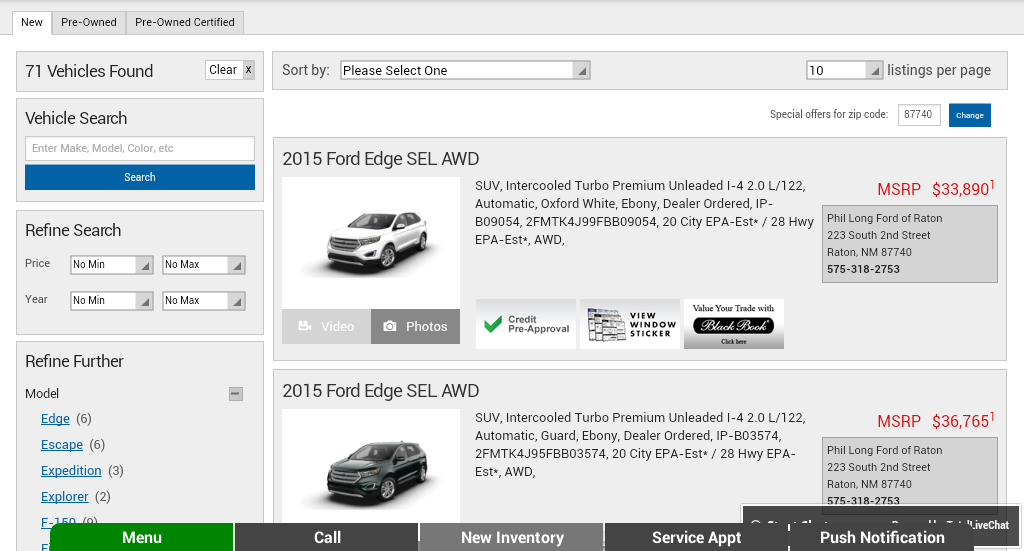Click the zip code input field
The height and width of the screenshot is (551, 1024).
tap(919, 114)
